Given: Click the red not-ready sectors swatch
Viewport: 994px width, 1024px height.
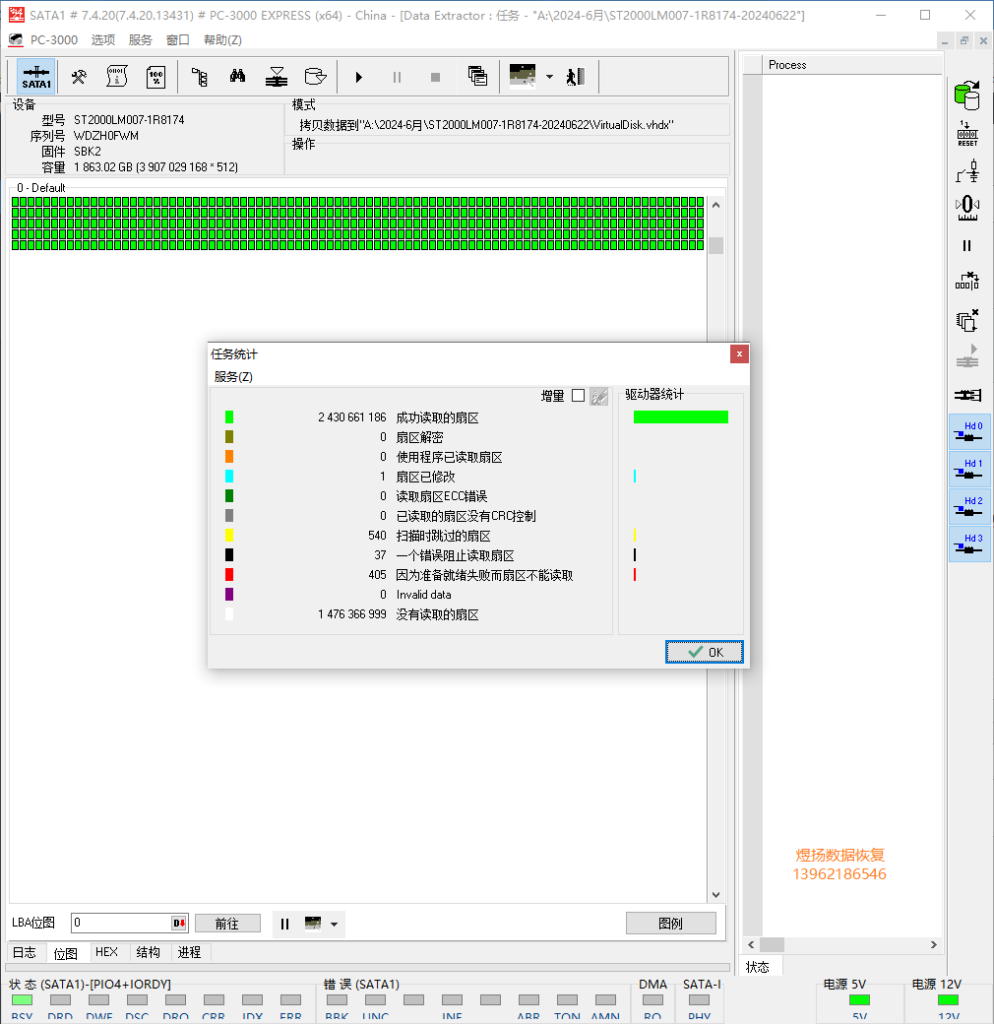Looking at the screenshot, I should click(x=229, y=575).
